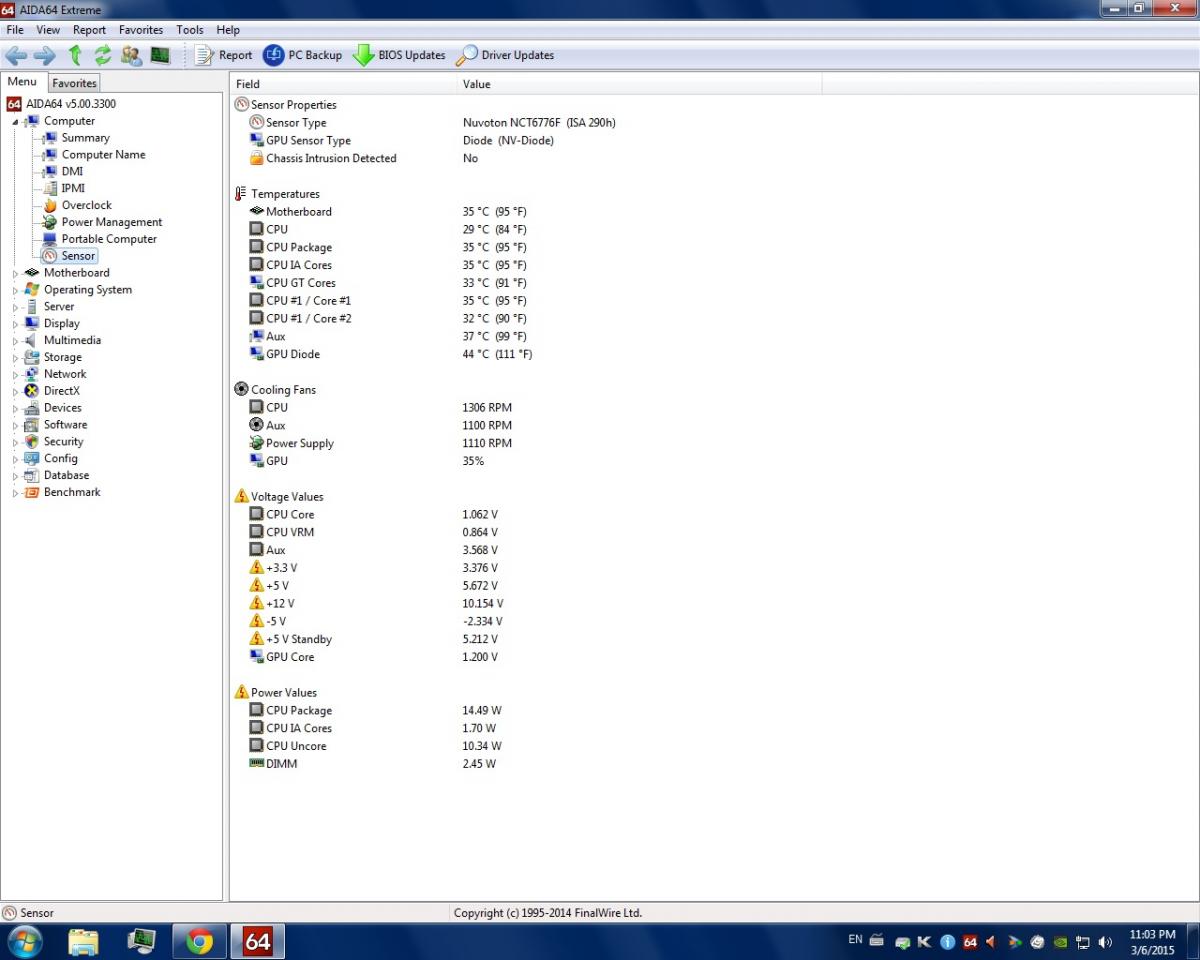Switch to the Favorites tab in the sidebar
The image size is (1200, 960).
coord(75,83)
